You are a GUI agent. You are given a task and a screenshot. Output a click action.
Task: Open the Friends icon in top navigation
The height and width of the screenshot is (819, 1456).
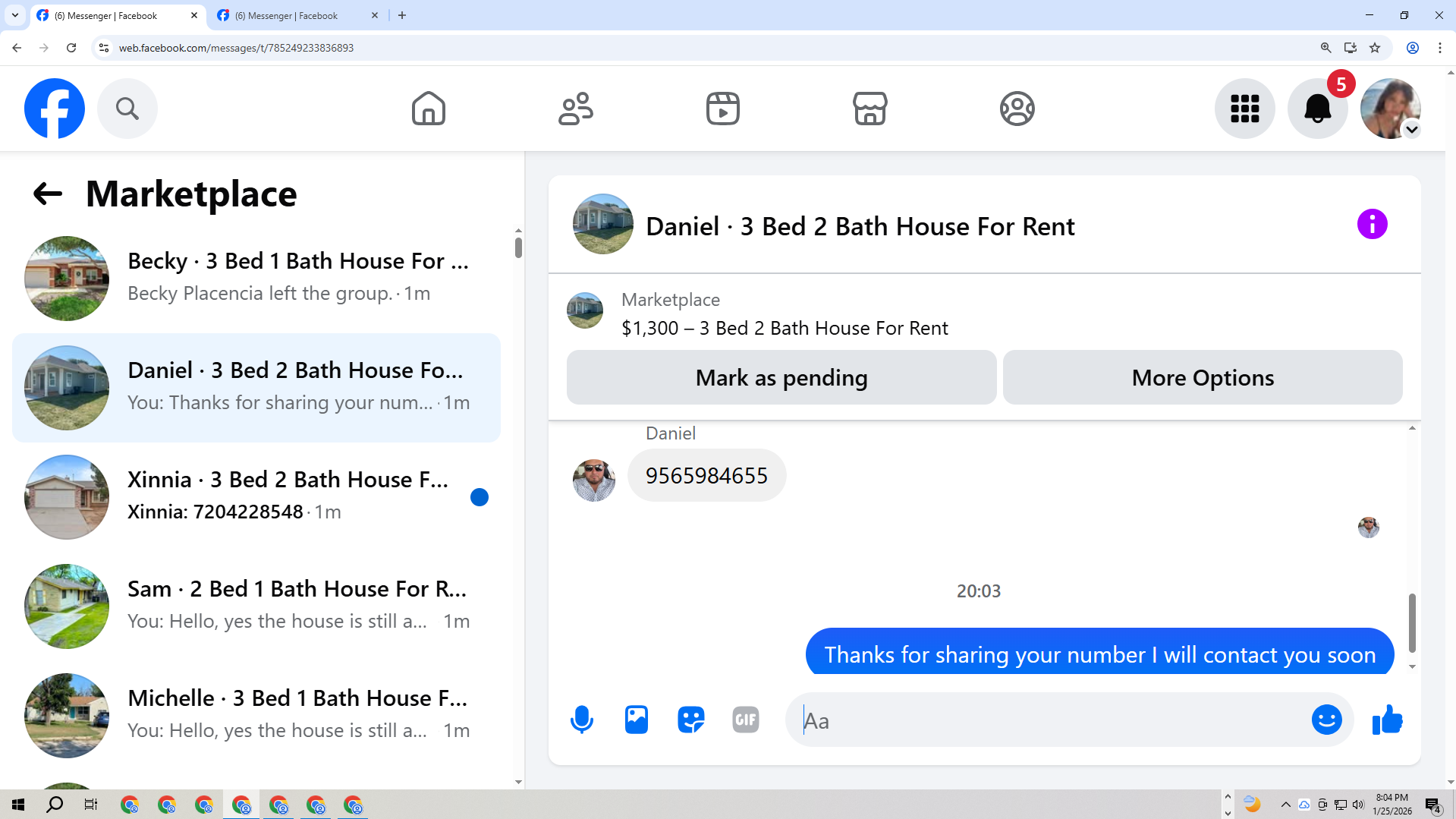(x=576, y=109)
